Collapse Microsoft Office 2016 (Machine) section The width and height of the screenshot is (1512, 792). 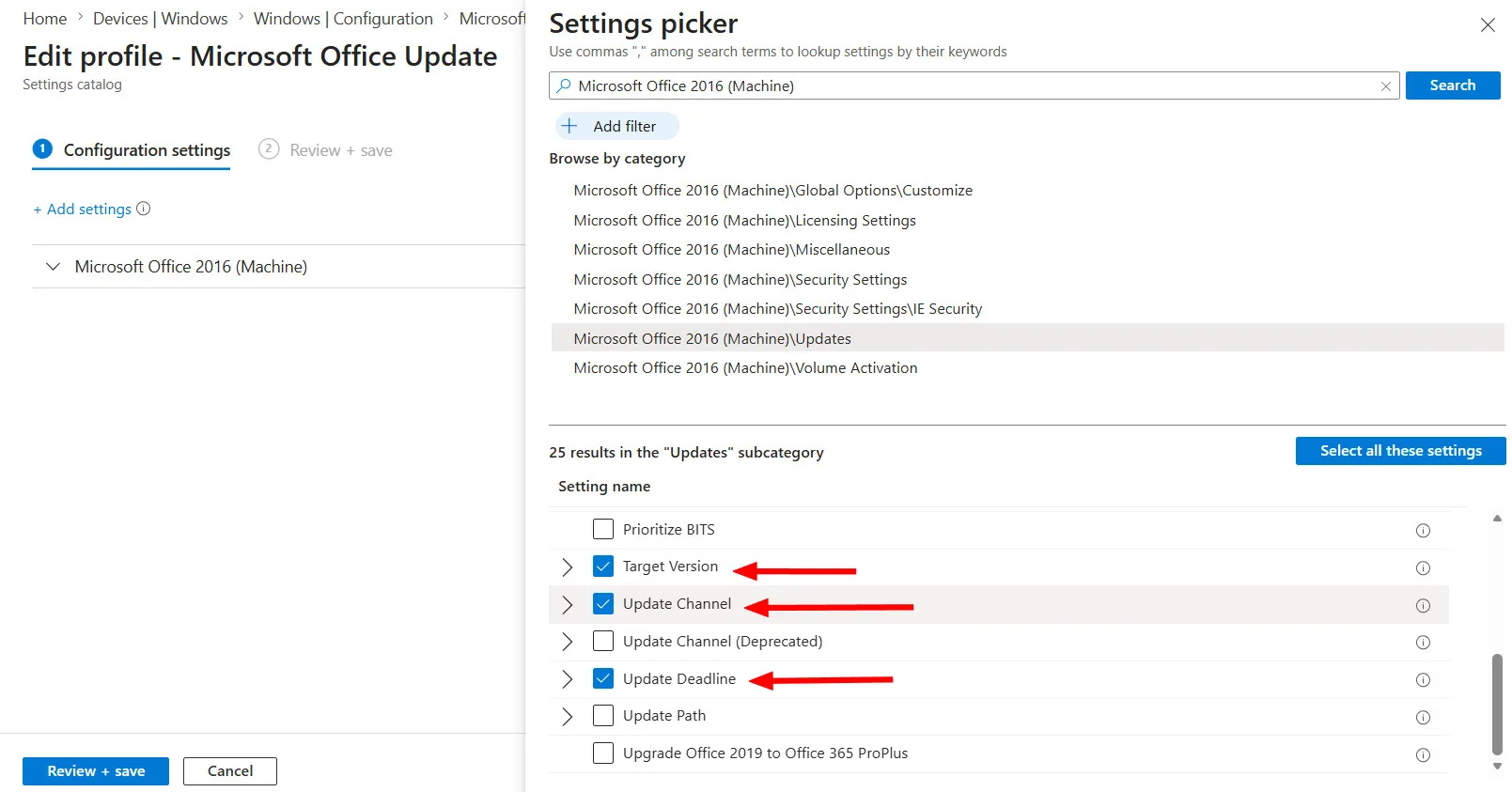pyautogui.click(x=54, y=267)
